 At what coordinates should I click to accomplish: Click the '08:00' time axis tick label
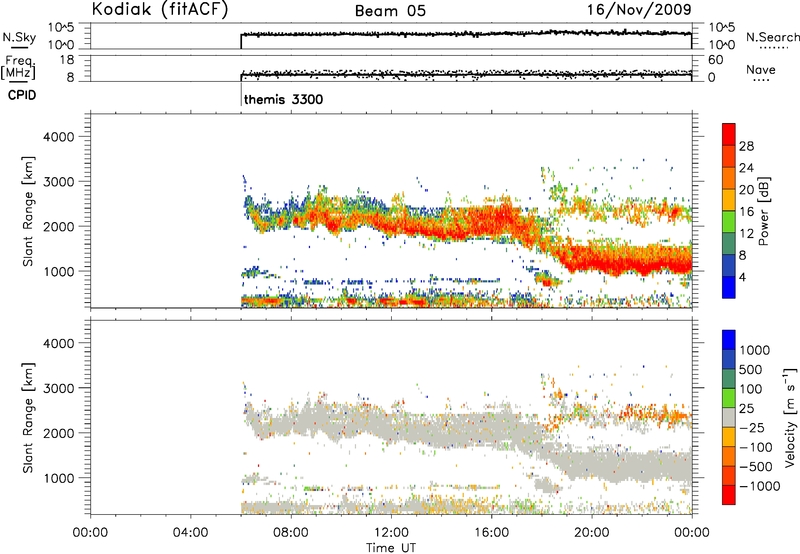tap(291, 533)
